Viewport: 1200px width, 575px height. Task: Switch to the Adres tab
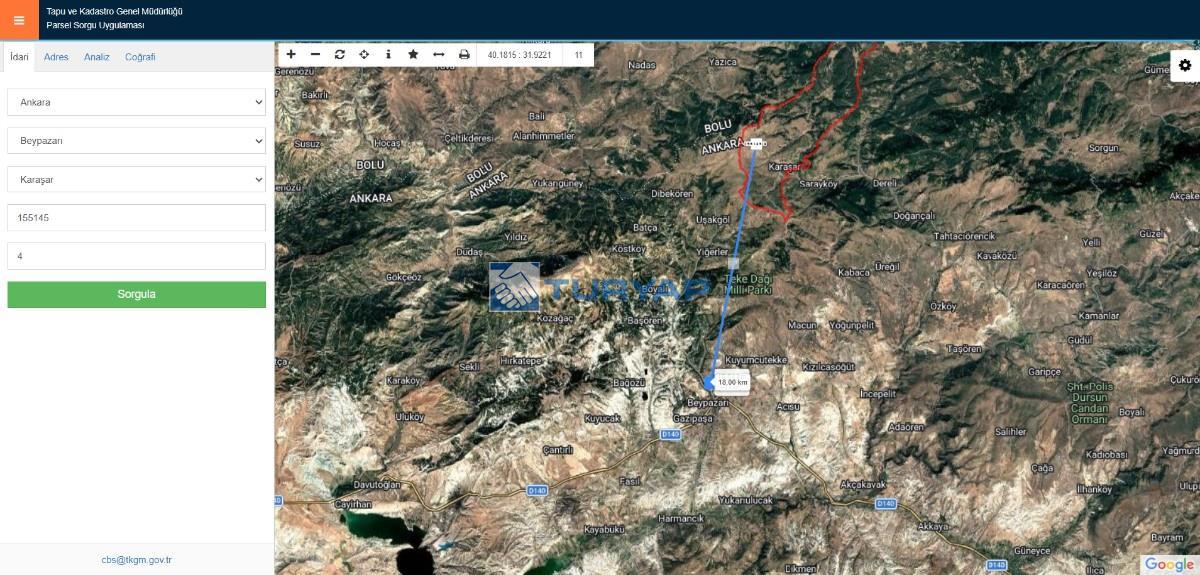point(56,57)
